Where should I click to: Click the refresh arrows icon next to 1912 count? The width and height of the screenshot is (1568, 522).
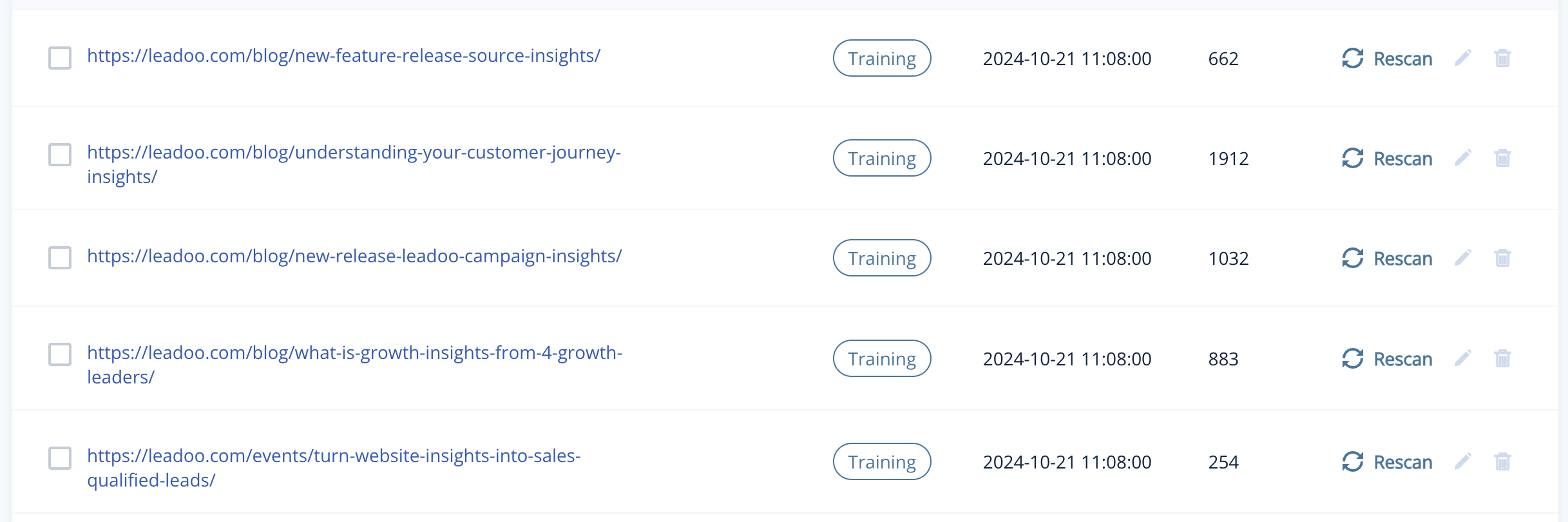pyautogui.click(x=1353, y=158)
